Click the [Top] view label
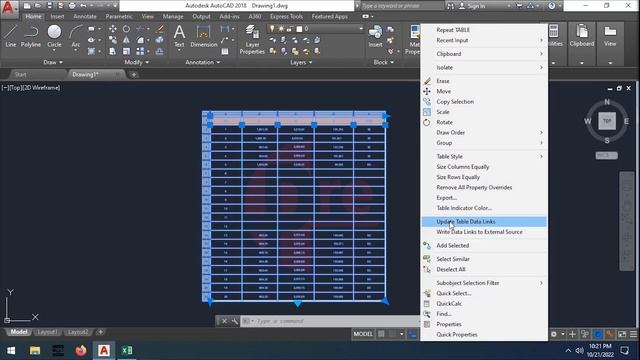 coord(15,88)
